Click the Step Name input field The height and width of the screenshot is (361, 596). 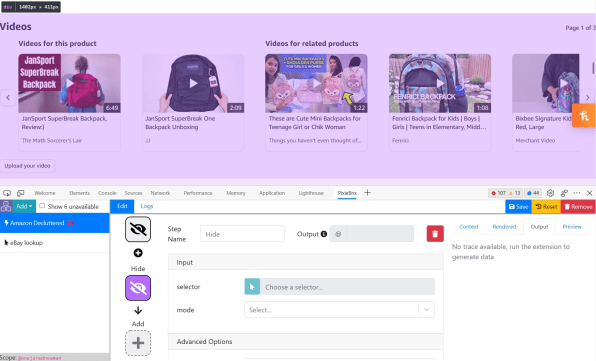point(242,234)
